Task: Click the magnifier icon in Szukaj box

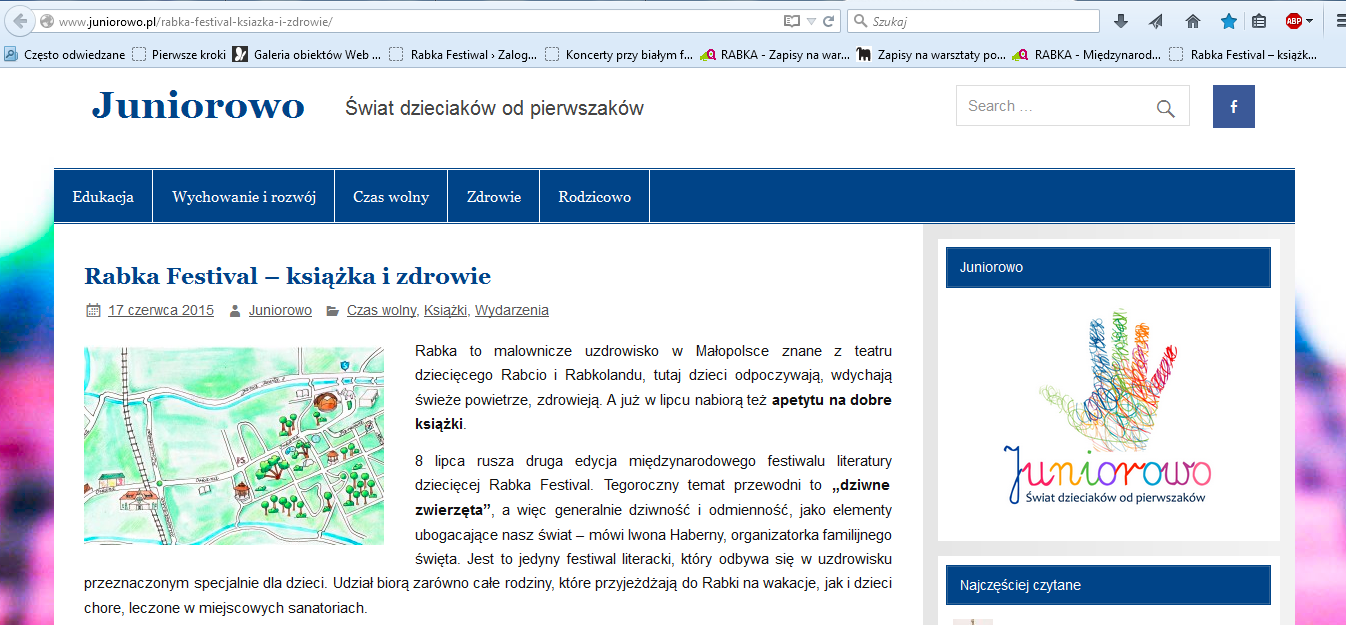Action: [860, 21]
